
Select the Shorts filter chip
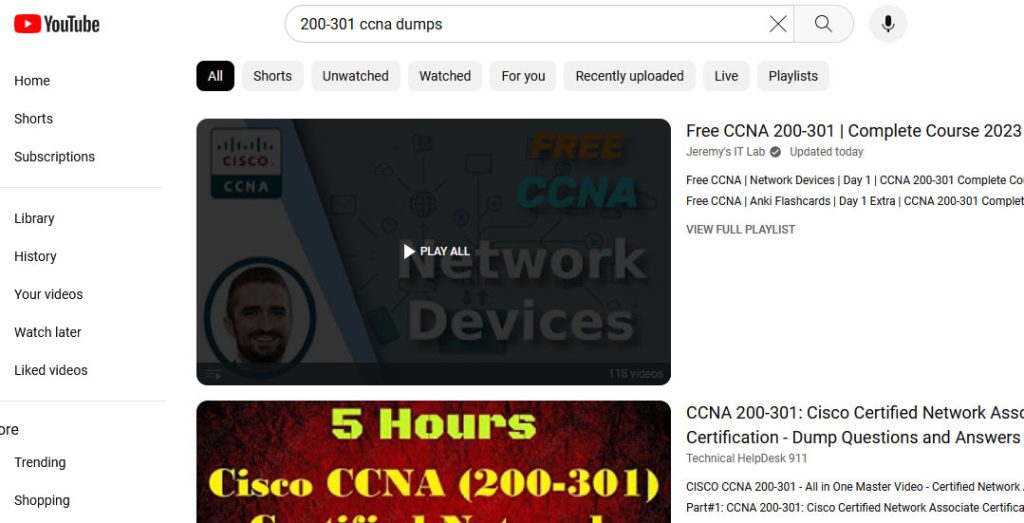[x=272, y=76]
